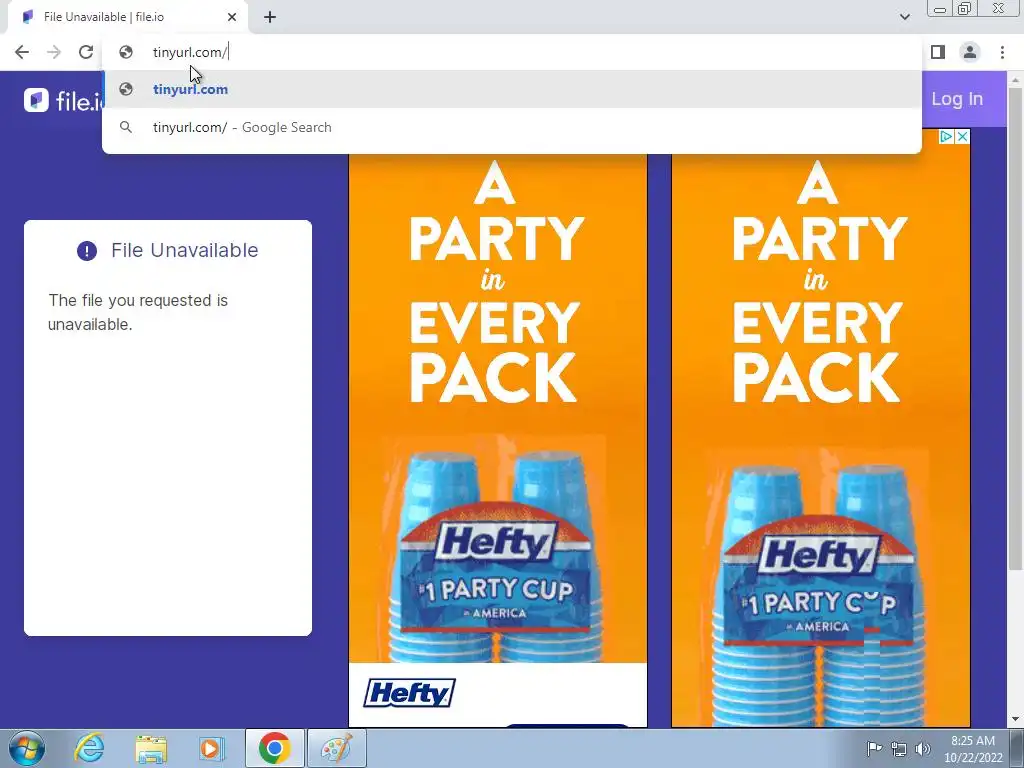Open the Chrome three-dot menu
The width and height of the screenshot is (1024, 768).
tap(1002, 52)
